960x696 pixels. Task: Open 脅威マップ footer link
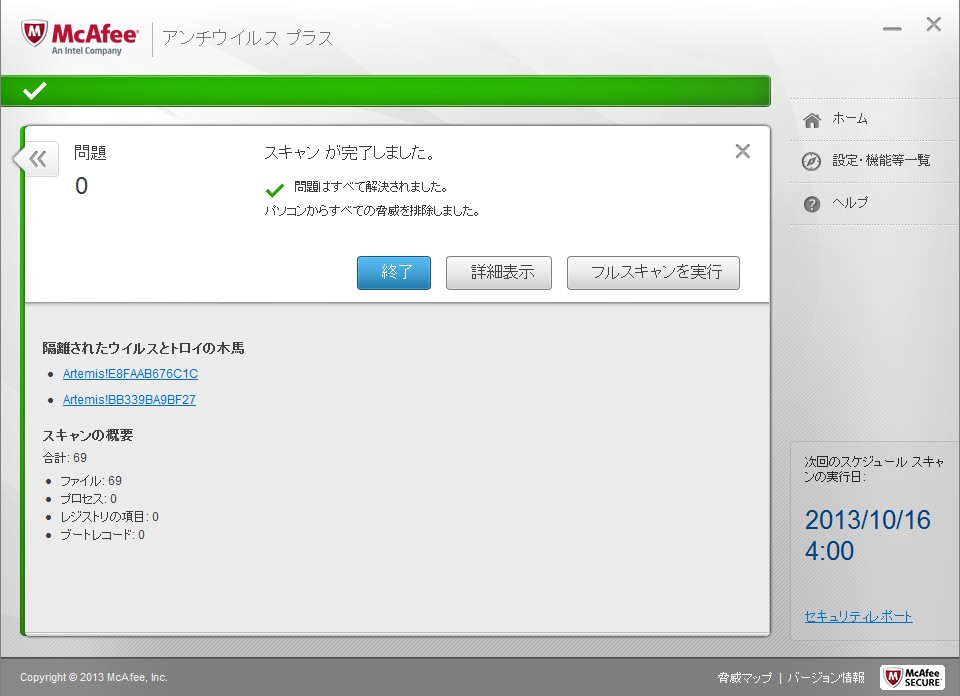[744, 678]
